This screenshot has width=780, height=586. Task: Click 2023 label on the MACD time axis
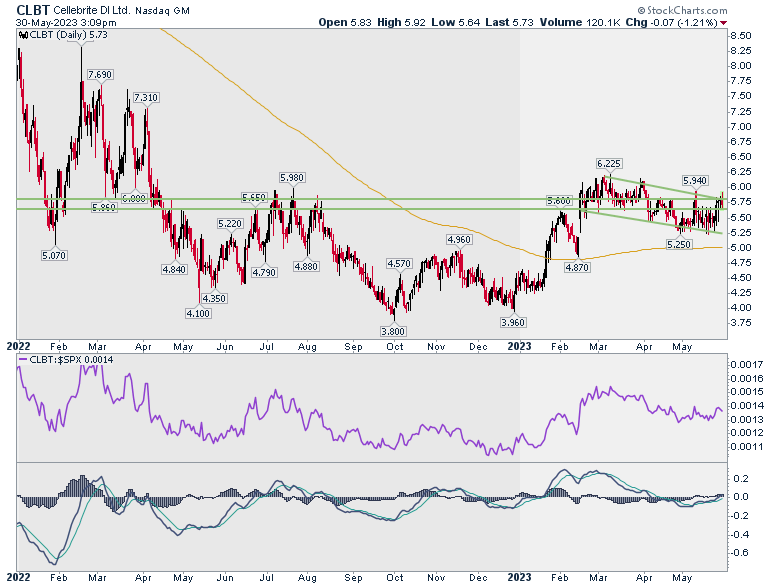[519, 578]
